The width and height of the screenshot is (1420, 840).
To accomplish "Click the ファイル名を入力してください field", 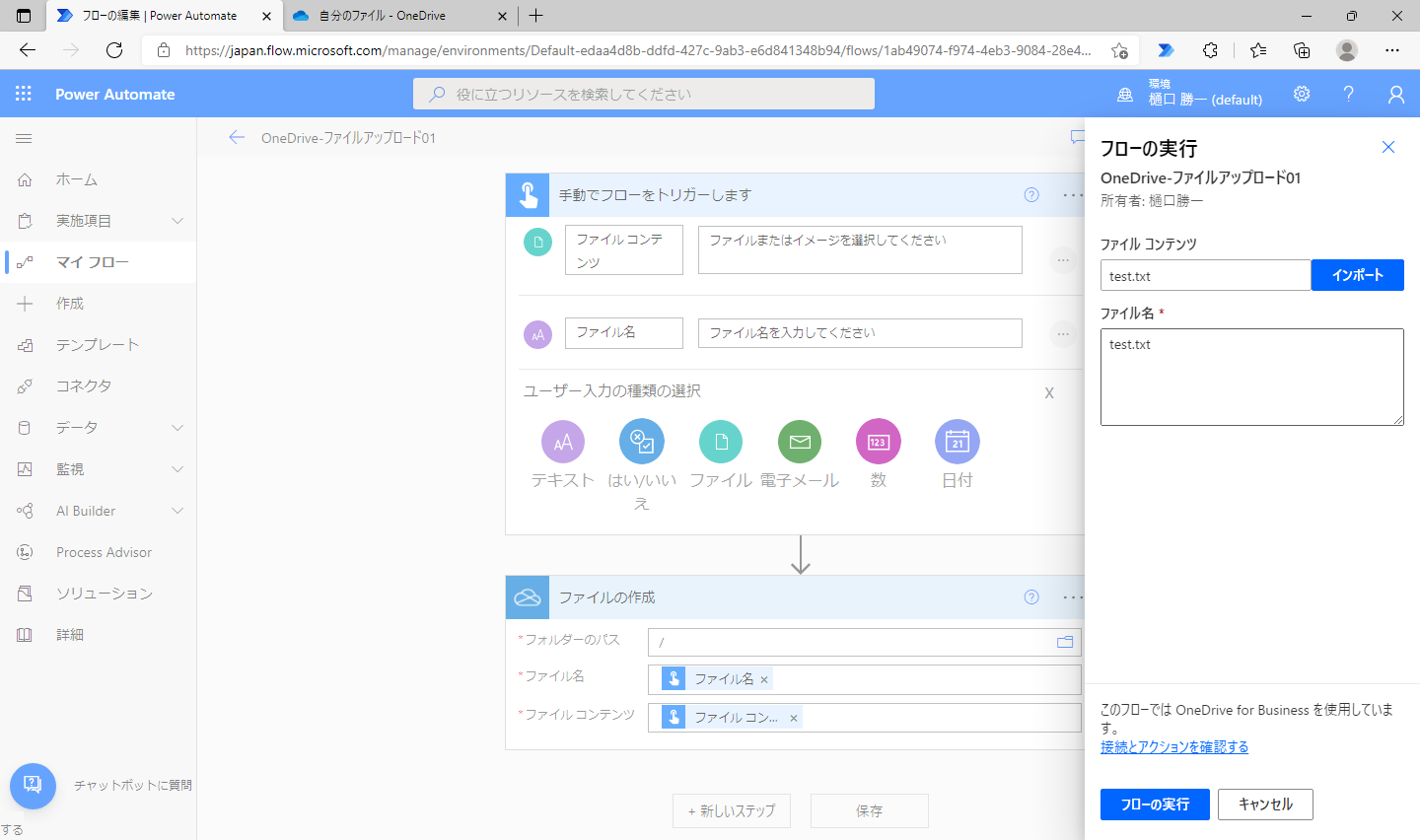I will click(x=860, y=333).
